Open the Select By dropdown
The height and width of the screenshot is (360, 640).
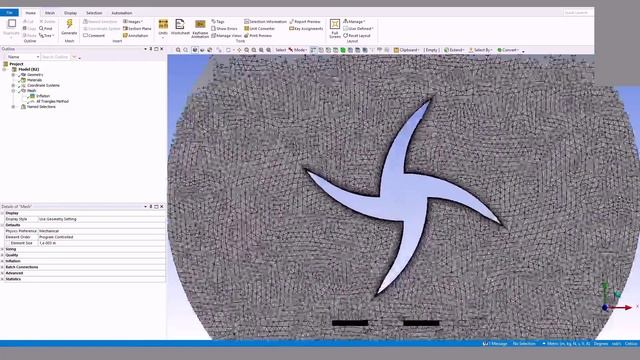(x=480, y=50)
